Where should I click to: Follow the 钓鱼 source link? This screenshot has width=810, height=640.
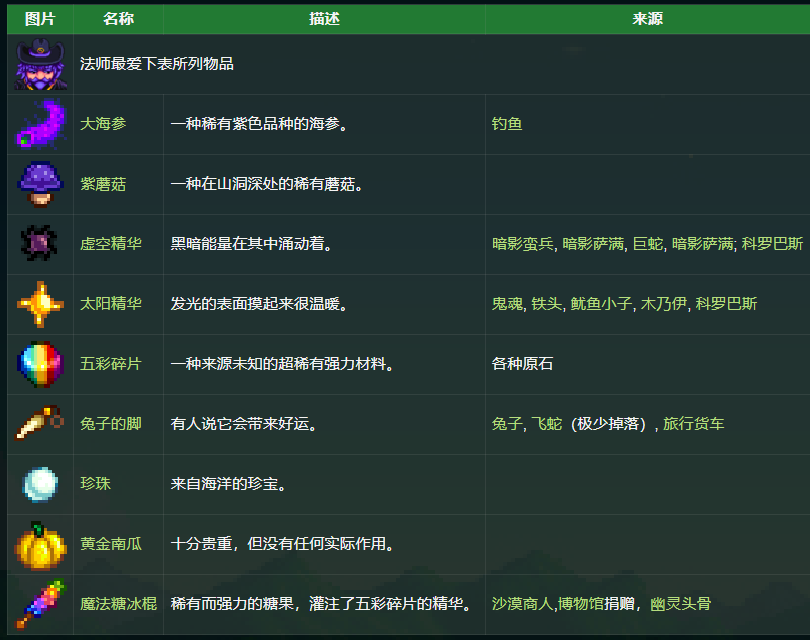507,124
